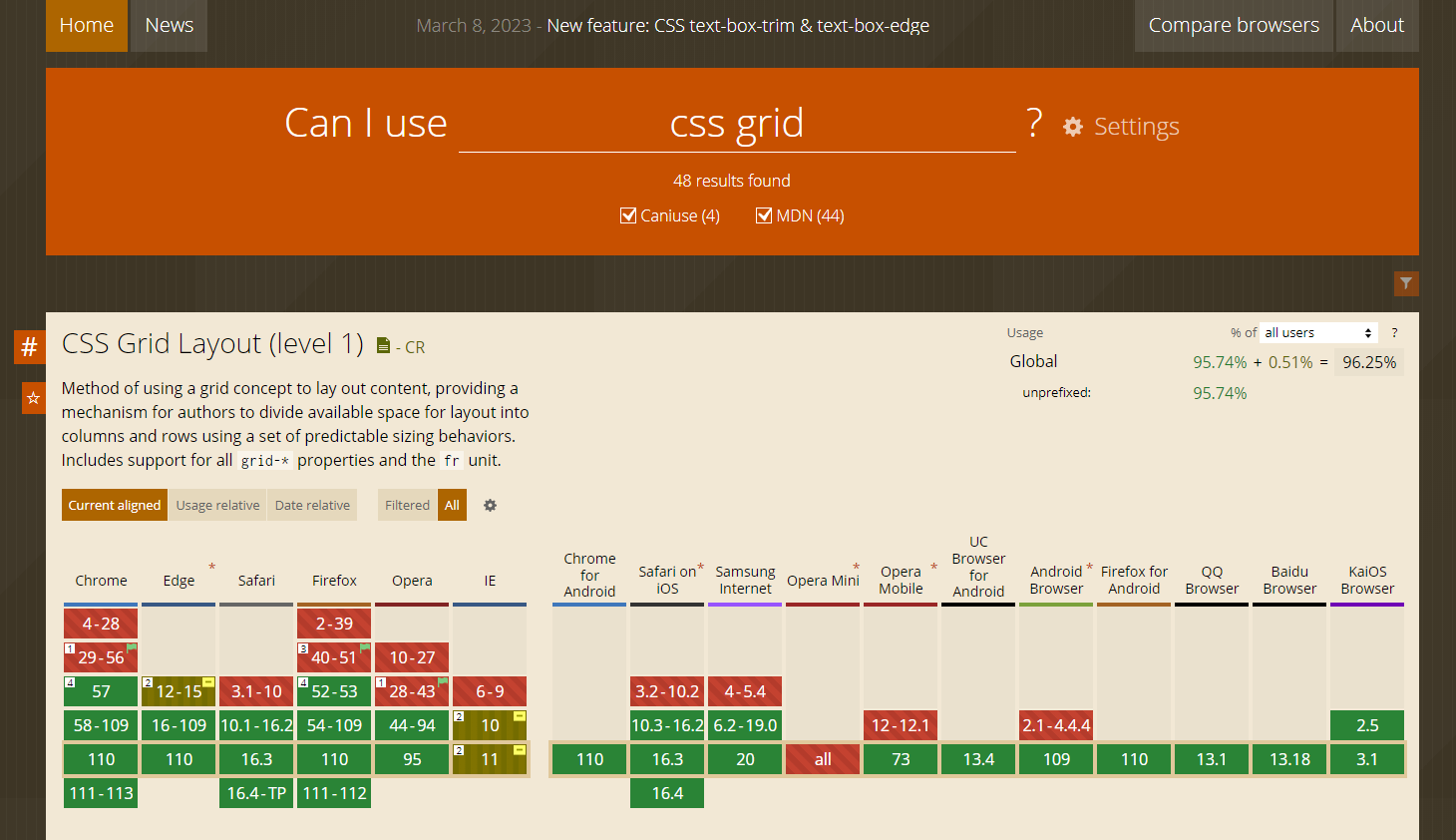
Task: Toggle the Caniuse (4) checkbox
Action: pyautogui.click(x=628, y=215)
